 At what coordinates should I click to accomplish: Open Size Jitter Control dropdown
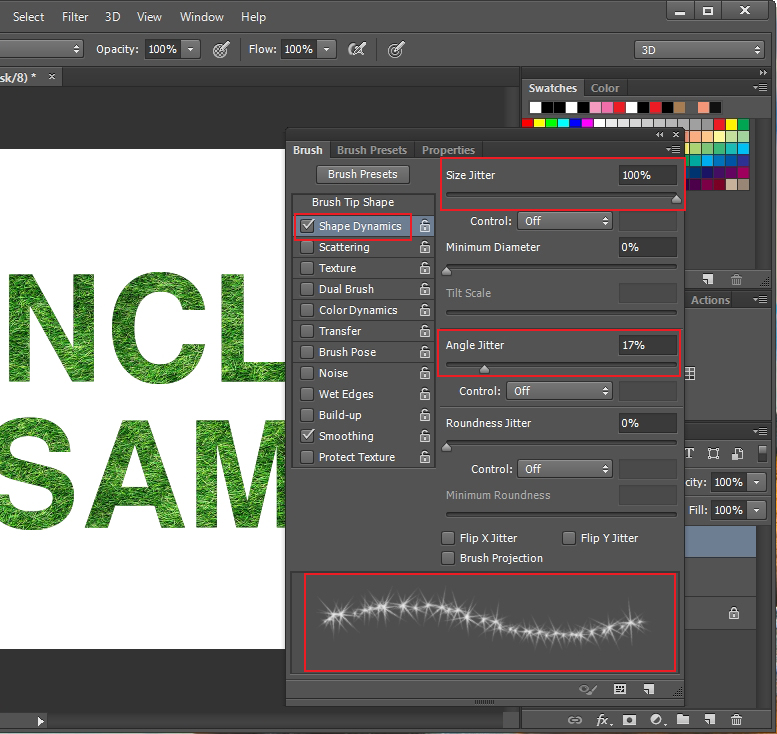(565, 221)
